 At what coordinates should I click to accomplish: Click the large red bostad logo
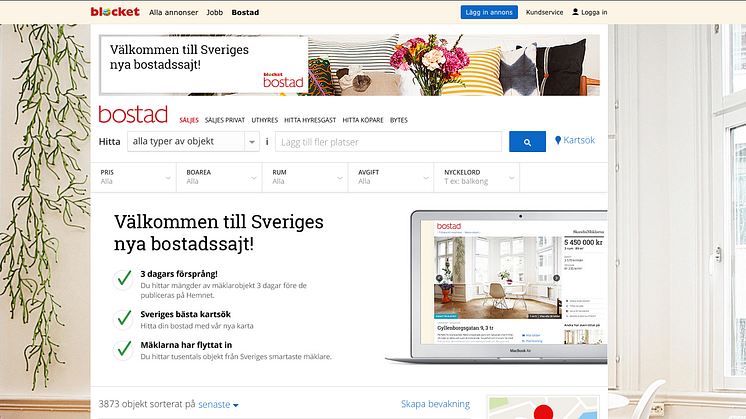(133, 115)
